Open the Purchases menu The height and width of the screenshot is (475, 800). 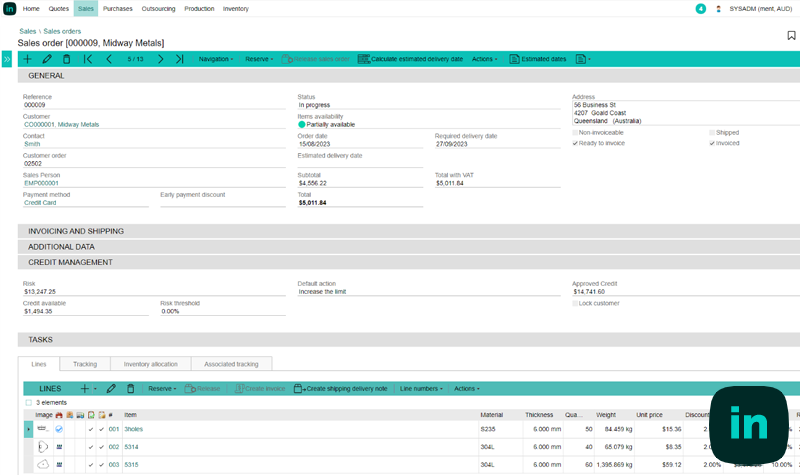click(x=117, y=9)
